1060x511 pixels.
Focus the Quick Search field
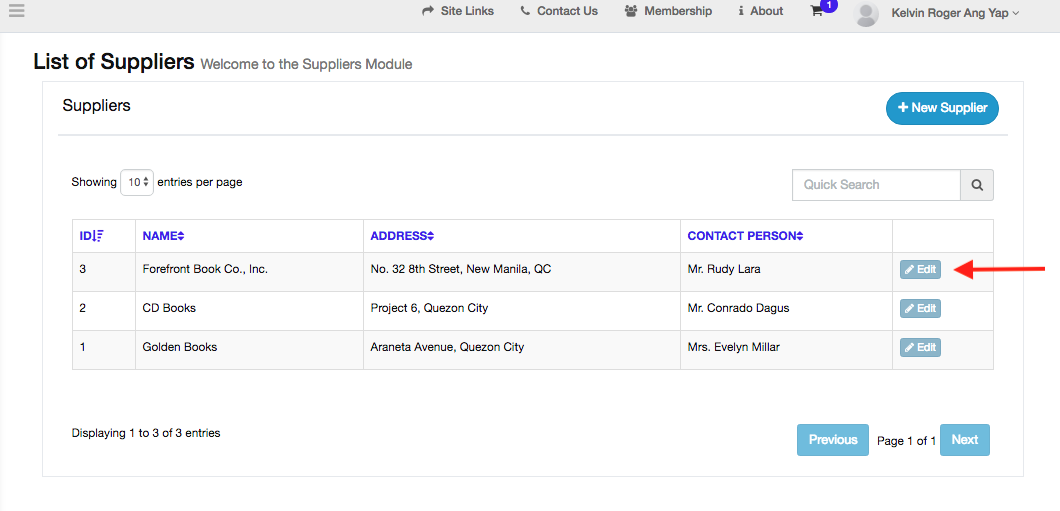876,185
